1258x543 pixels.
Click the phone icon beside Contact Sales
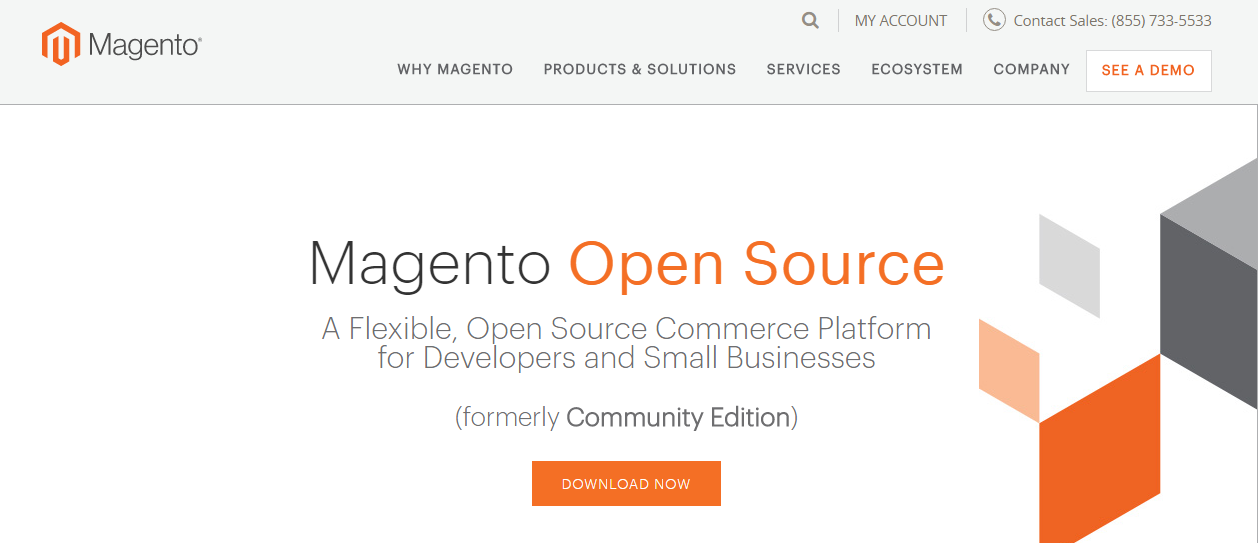pos(994,20)
